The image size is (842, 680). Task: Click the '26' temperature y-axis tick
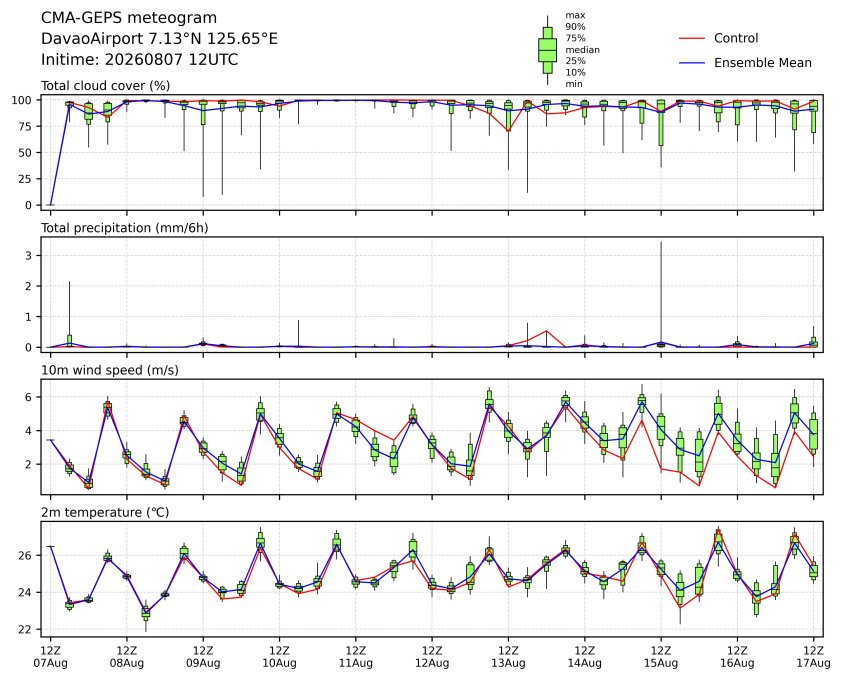pyautogui.click(x=25, y=555)
